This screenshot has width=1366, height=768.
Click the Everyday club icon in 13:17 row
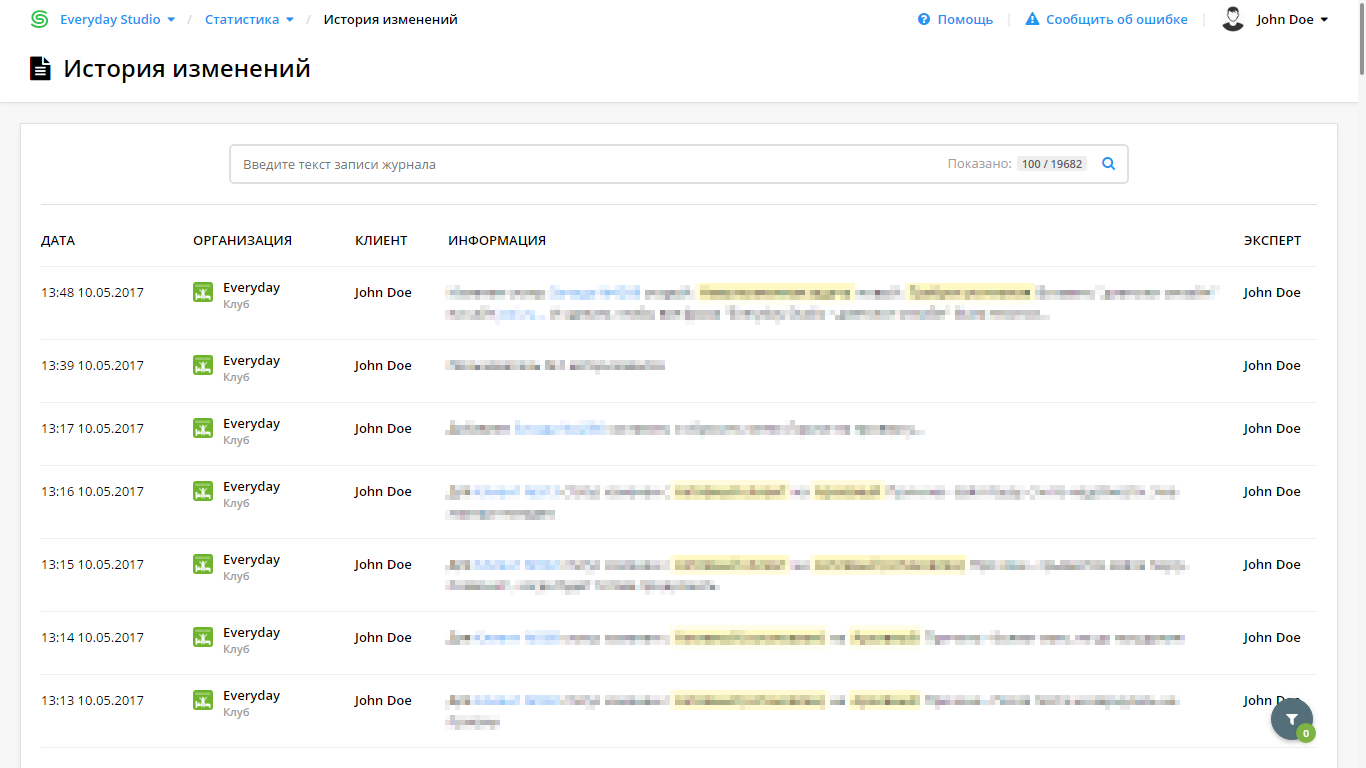coord(203,428)
